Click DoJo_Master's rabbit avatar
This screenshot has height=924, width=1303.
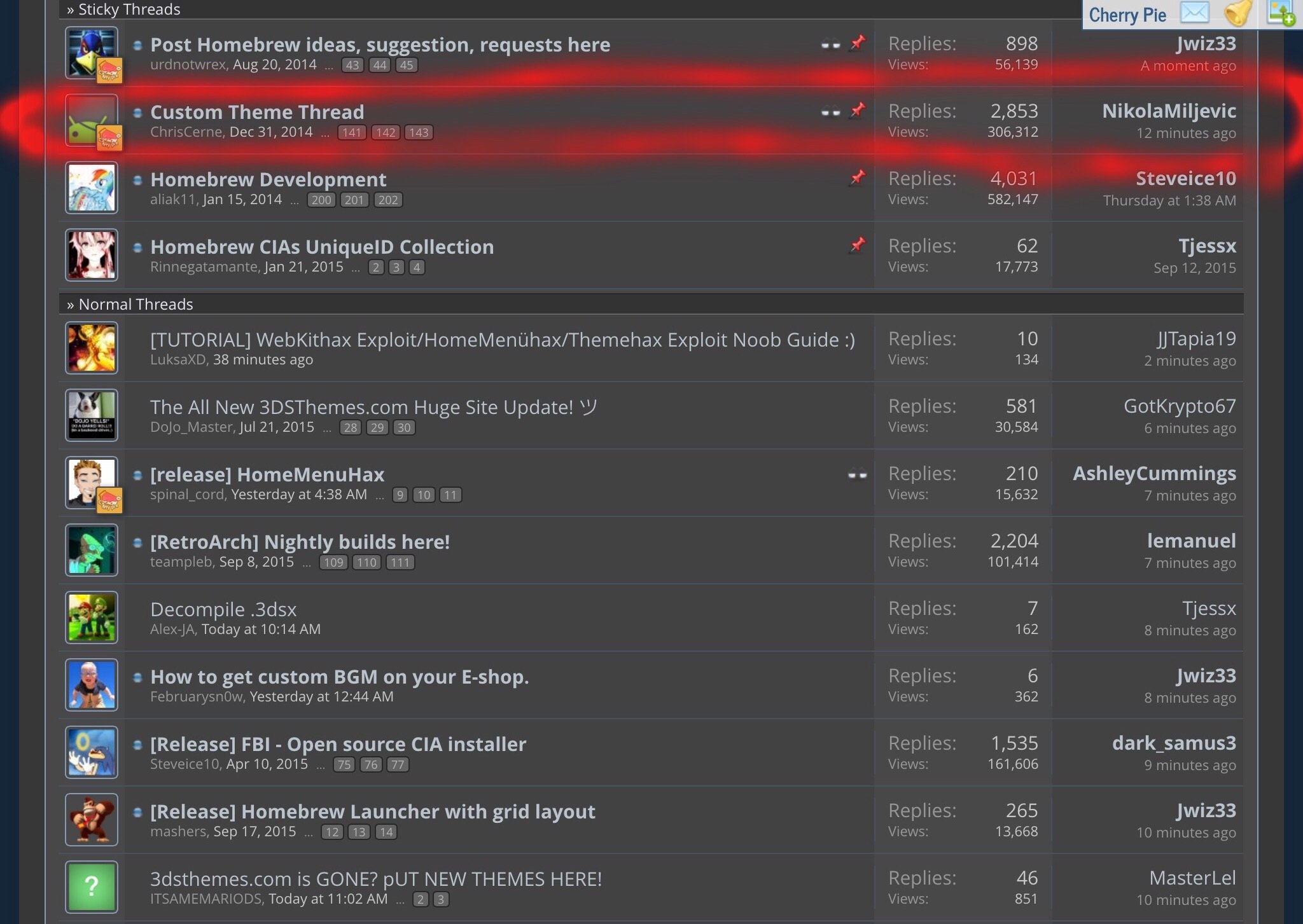(x=92, y=415)
